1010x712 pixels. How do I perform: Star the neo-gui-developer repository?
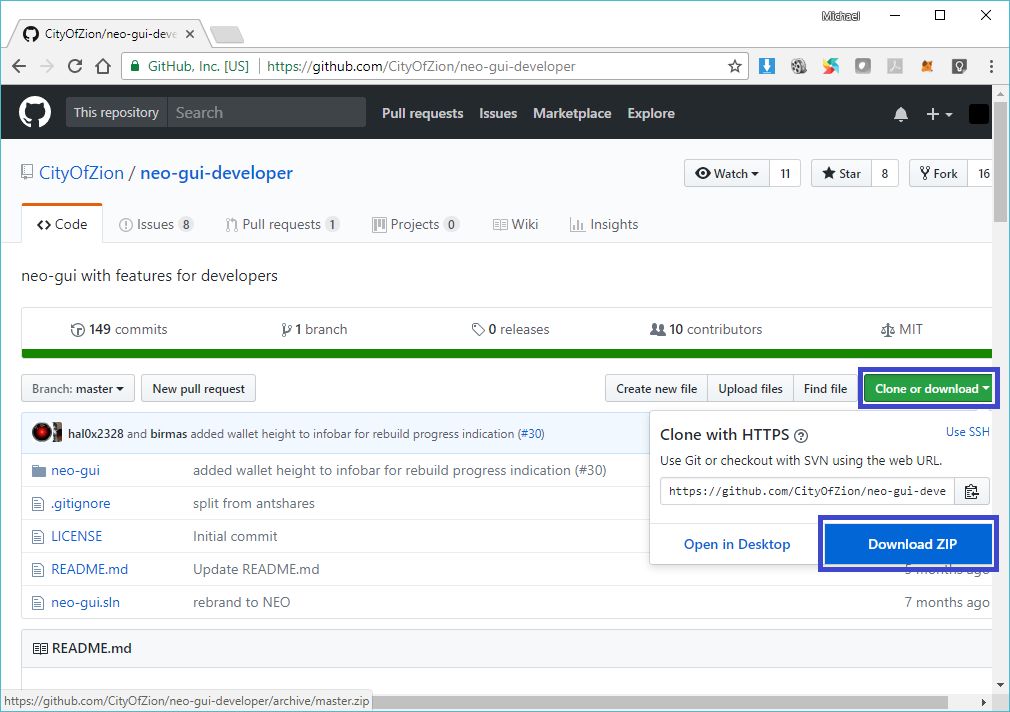coord(841,173)
